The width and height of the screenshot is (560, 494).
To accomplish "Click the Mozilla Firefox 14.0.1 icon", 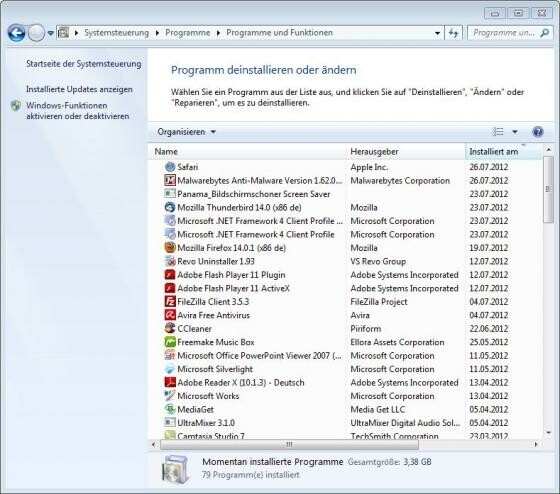I will pyautogui.click(x=170, y=248).
